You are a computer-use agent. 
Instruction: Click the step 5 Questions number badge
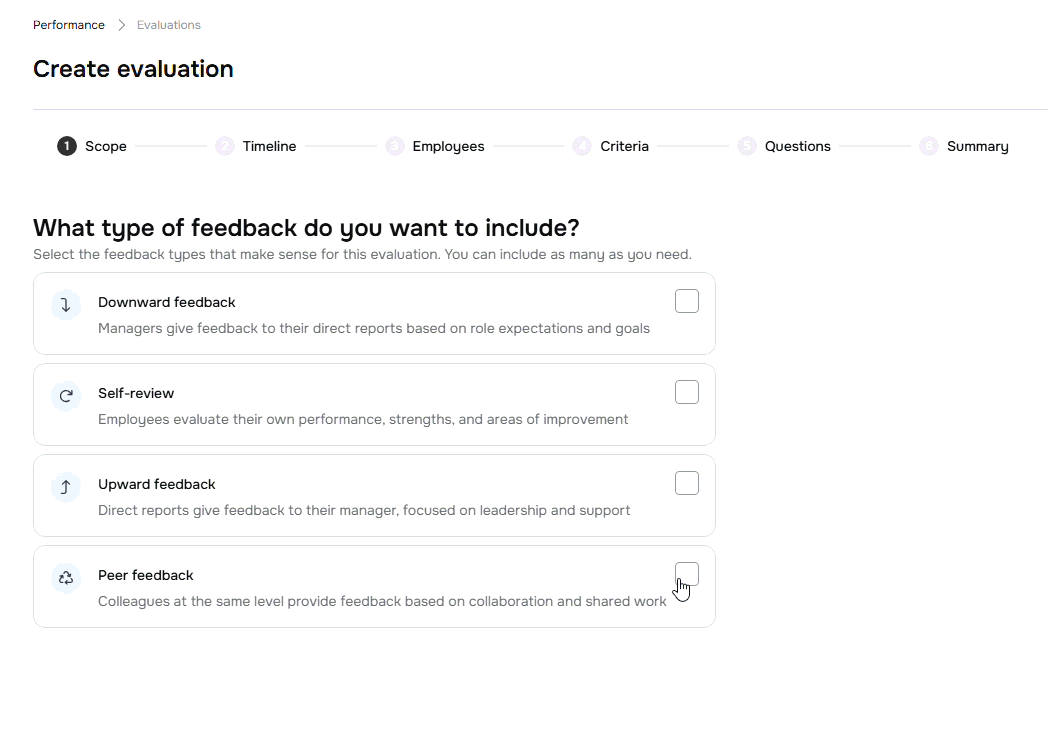pos(747,146)
